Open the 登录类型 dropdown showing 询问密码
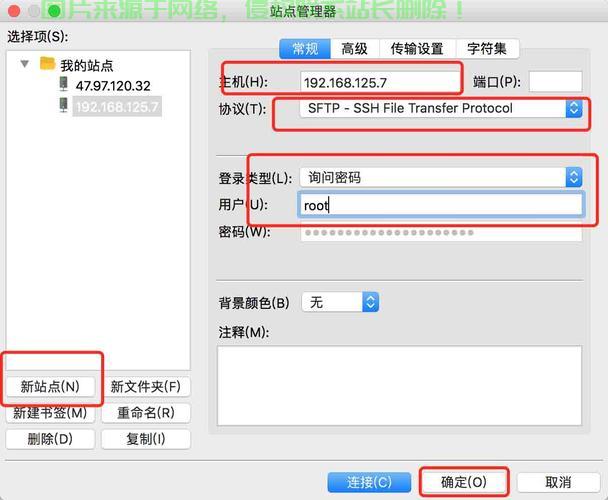The height and width of the screenshot is (500, 608). (x=441, y=177)
